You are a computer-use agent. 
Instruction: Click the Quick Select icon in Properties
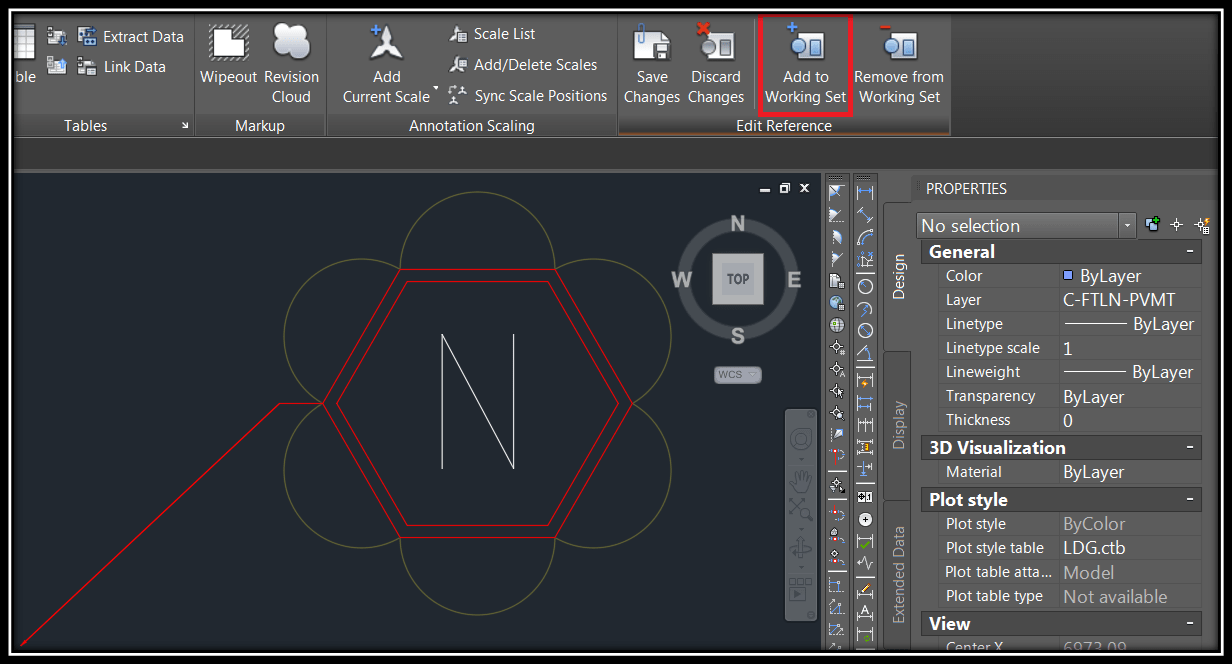pyautogui.click(x=1203, y=225)
